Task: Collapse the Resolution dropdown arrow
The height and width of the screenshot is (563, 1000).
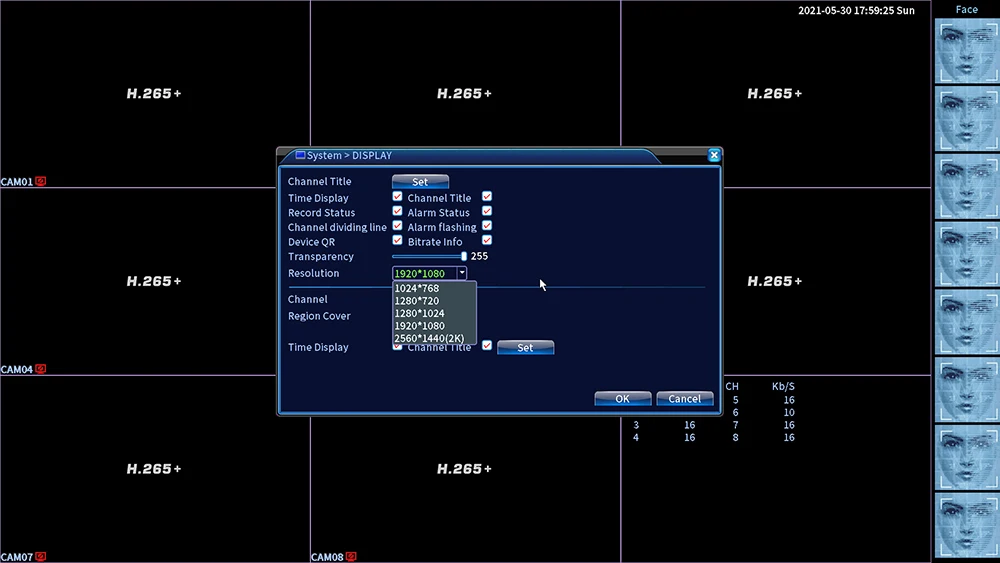Action: pos(462,273)
